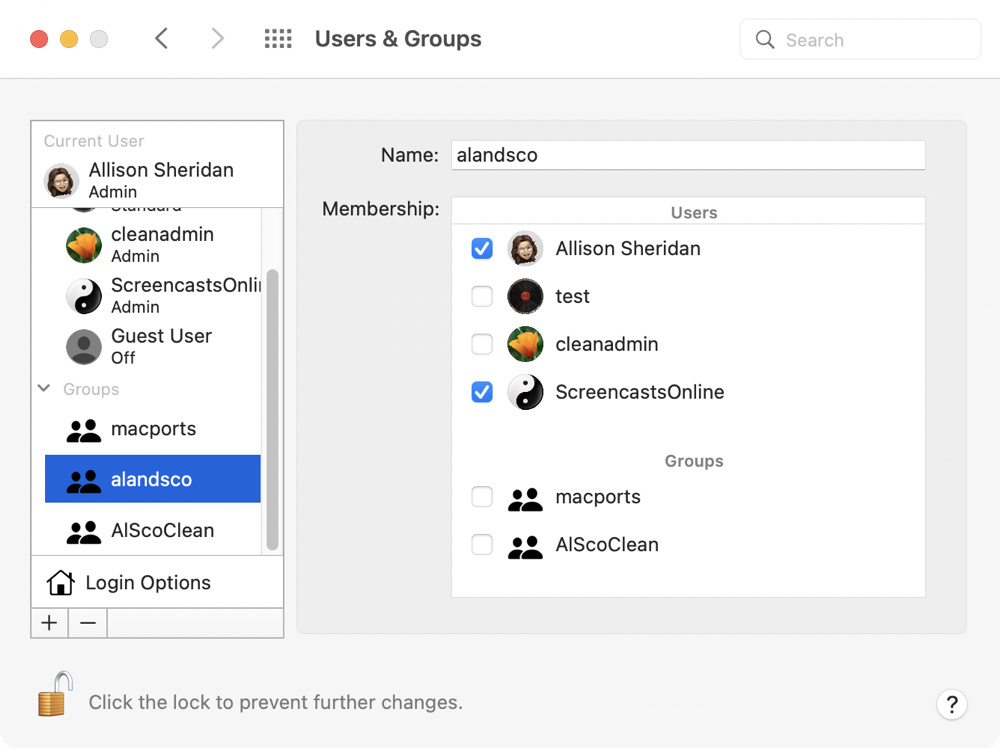Click the minus button to remove group
This screenshot has width=1000, height=748.
[88, 623]
